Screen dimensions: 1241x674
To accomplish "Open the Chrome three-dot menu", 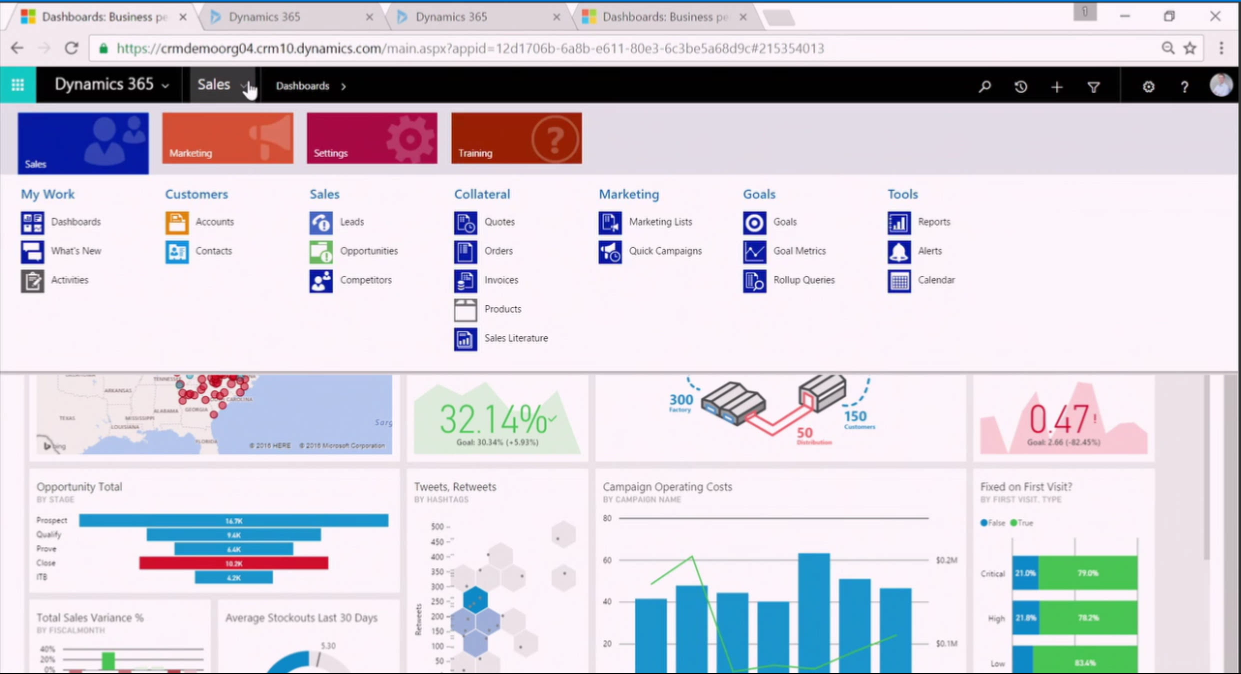I will click(1221, 48).
